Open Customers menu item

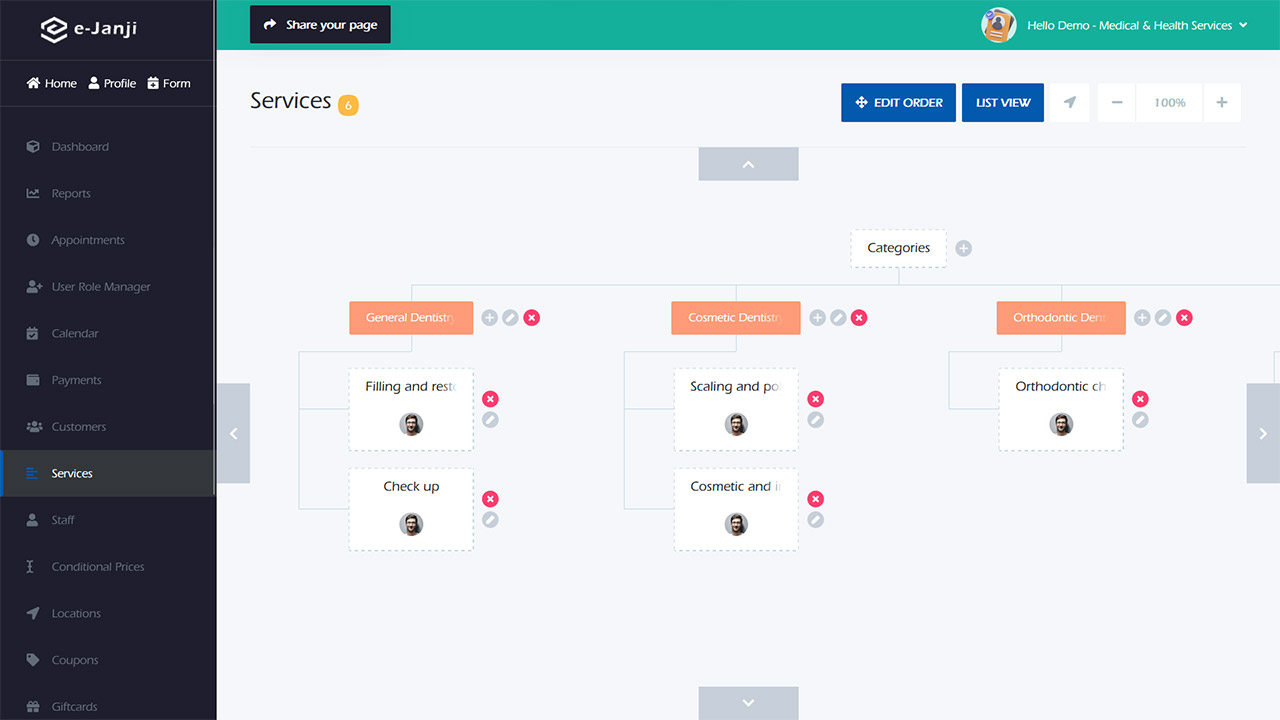click(107, 427)
